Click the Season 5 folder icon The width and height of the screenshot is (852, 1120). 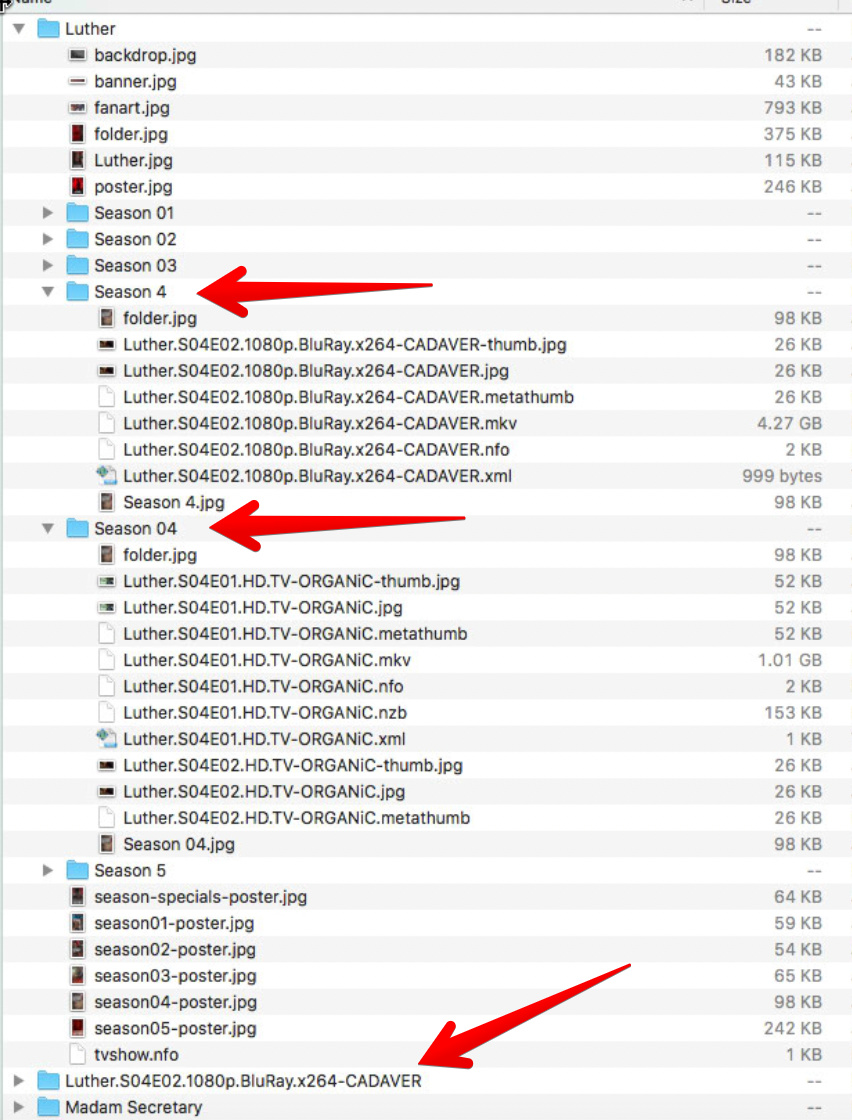pos(77,871)
